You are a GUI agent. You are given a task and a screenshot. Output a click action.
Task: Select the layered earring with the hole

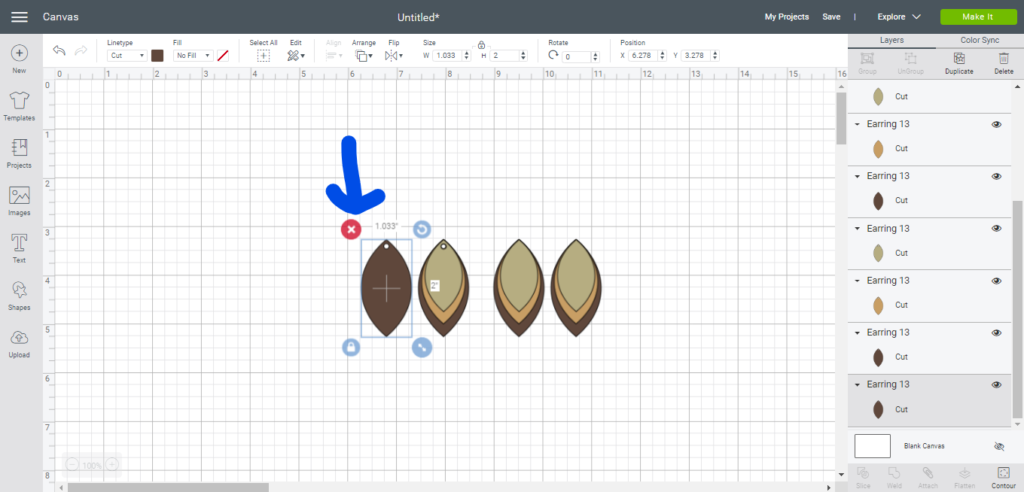tap(443, 288)
